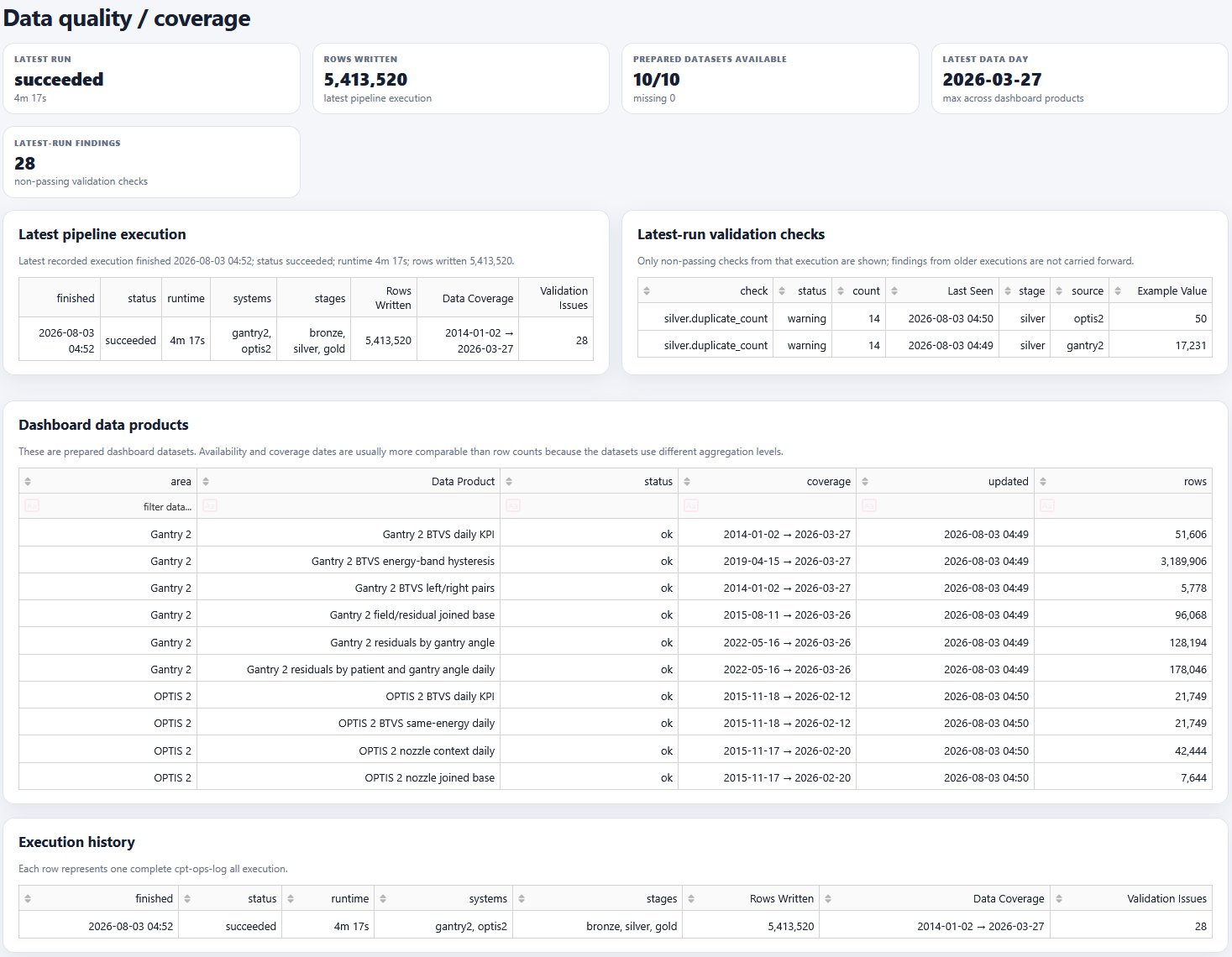Sort data products by area column
The height and width of the screenshot is (957, 1232).
28,482
